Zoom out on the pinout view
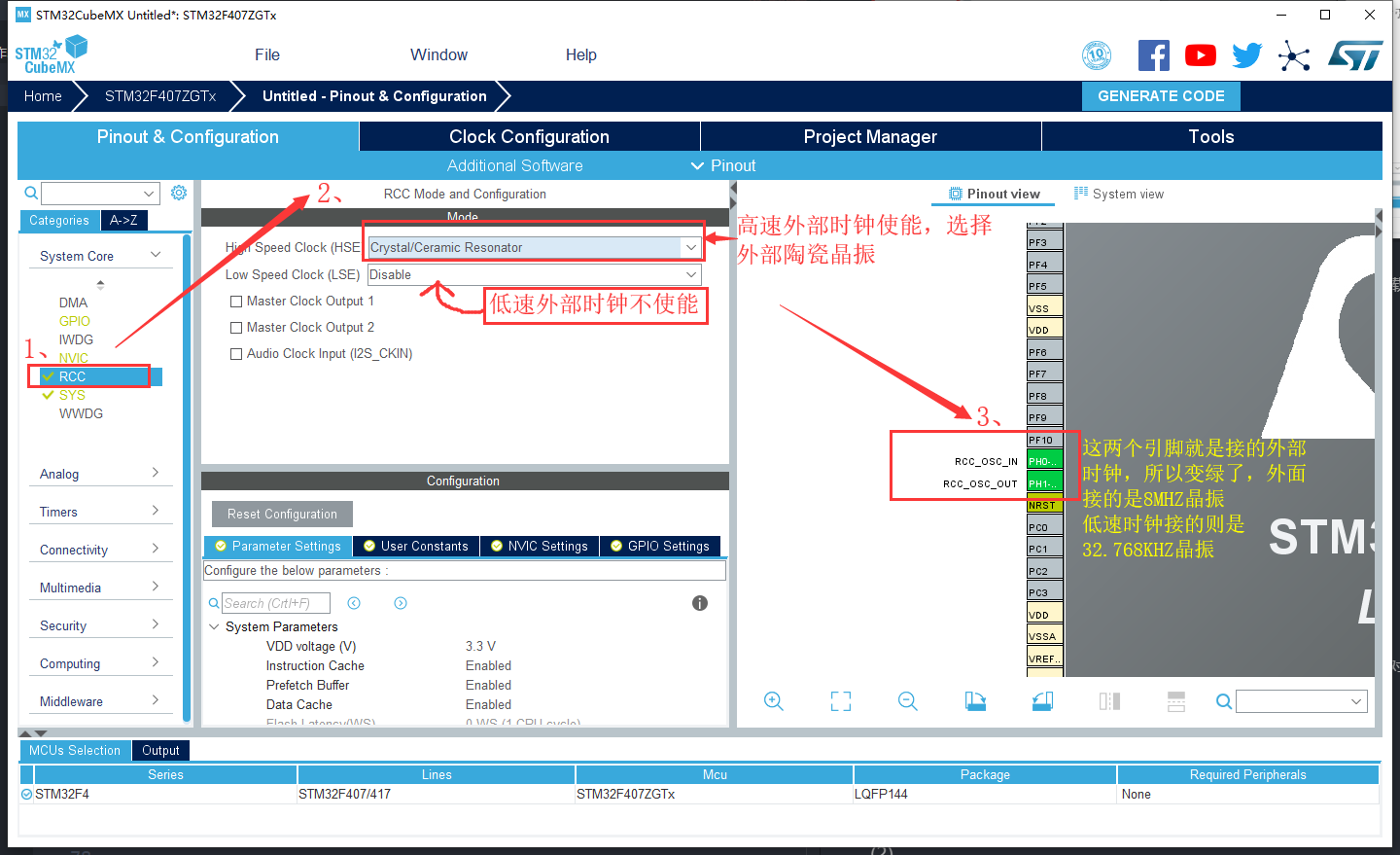 pyautogui.click(x=908, y=701)
